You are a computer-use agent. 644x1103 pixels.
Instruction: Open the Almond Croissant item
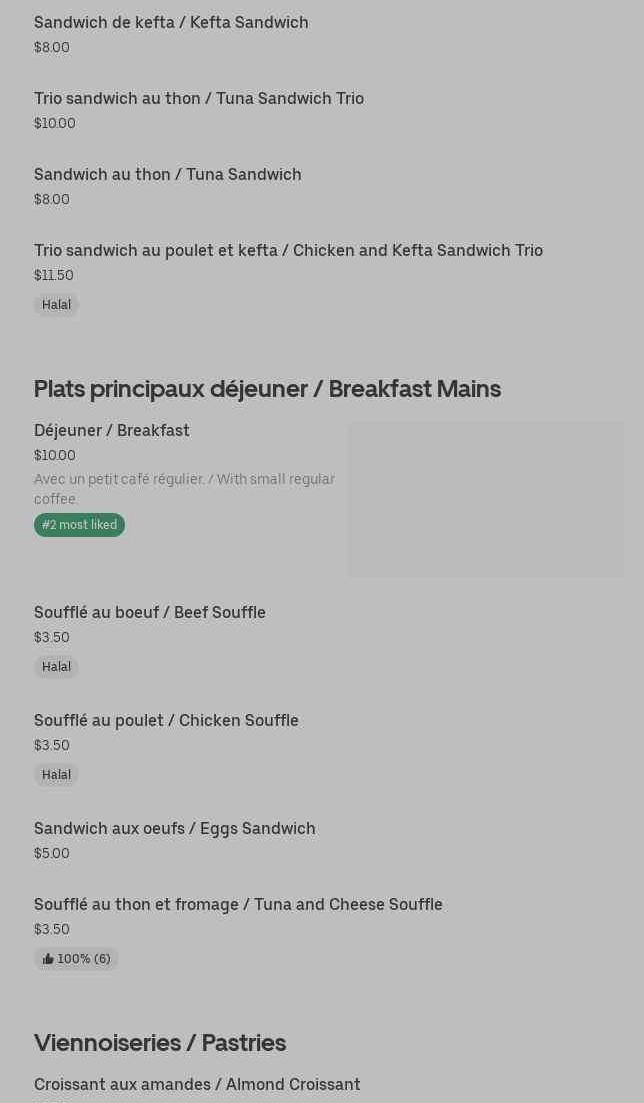click(x=197, y=1084)
